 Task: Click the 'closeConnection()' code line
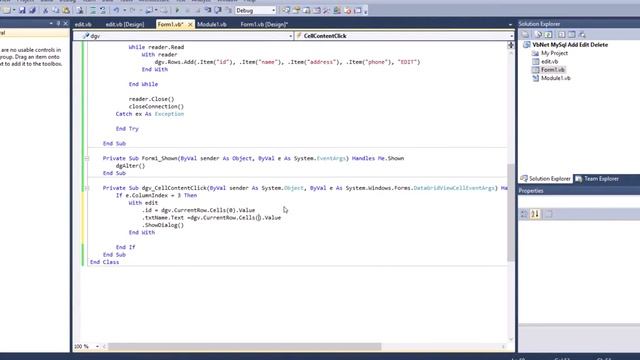pyautogui.click(x=156, y=107)
